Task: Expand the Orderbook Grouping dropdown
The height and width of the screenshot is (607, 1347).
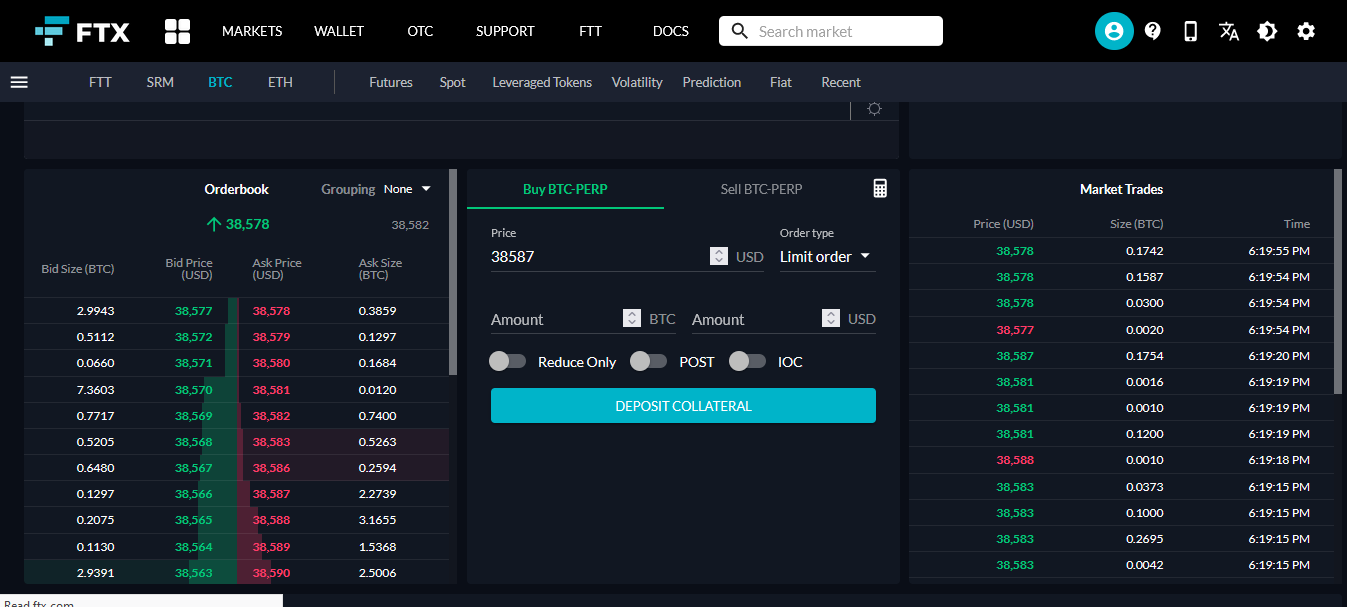Action: (x=407, y=189)
